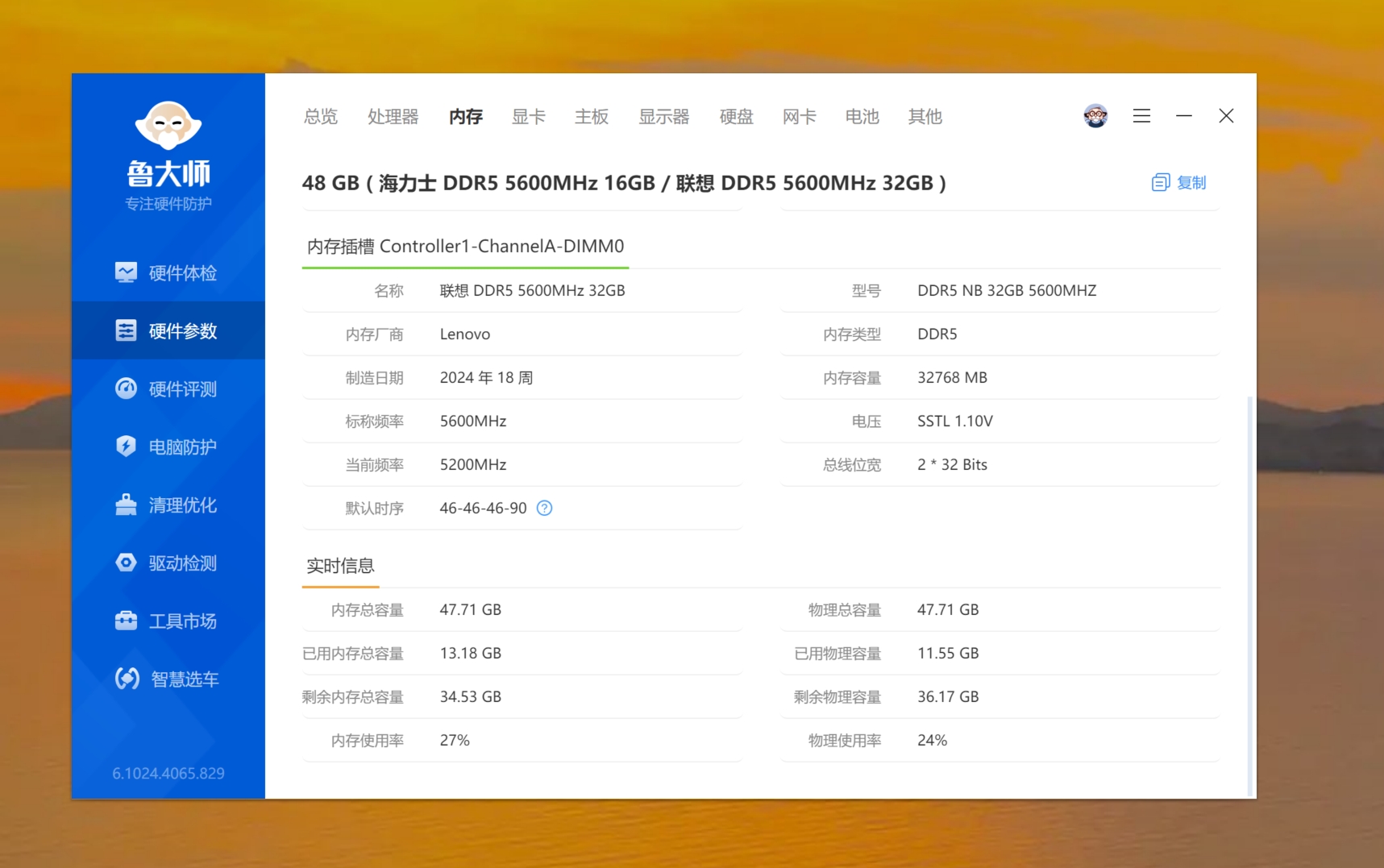Image resolution: width=1384 pixels, height=868 pixels.
Task: Click the 2 * 32 Bits bus width value
Action: coord(952,464)
